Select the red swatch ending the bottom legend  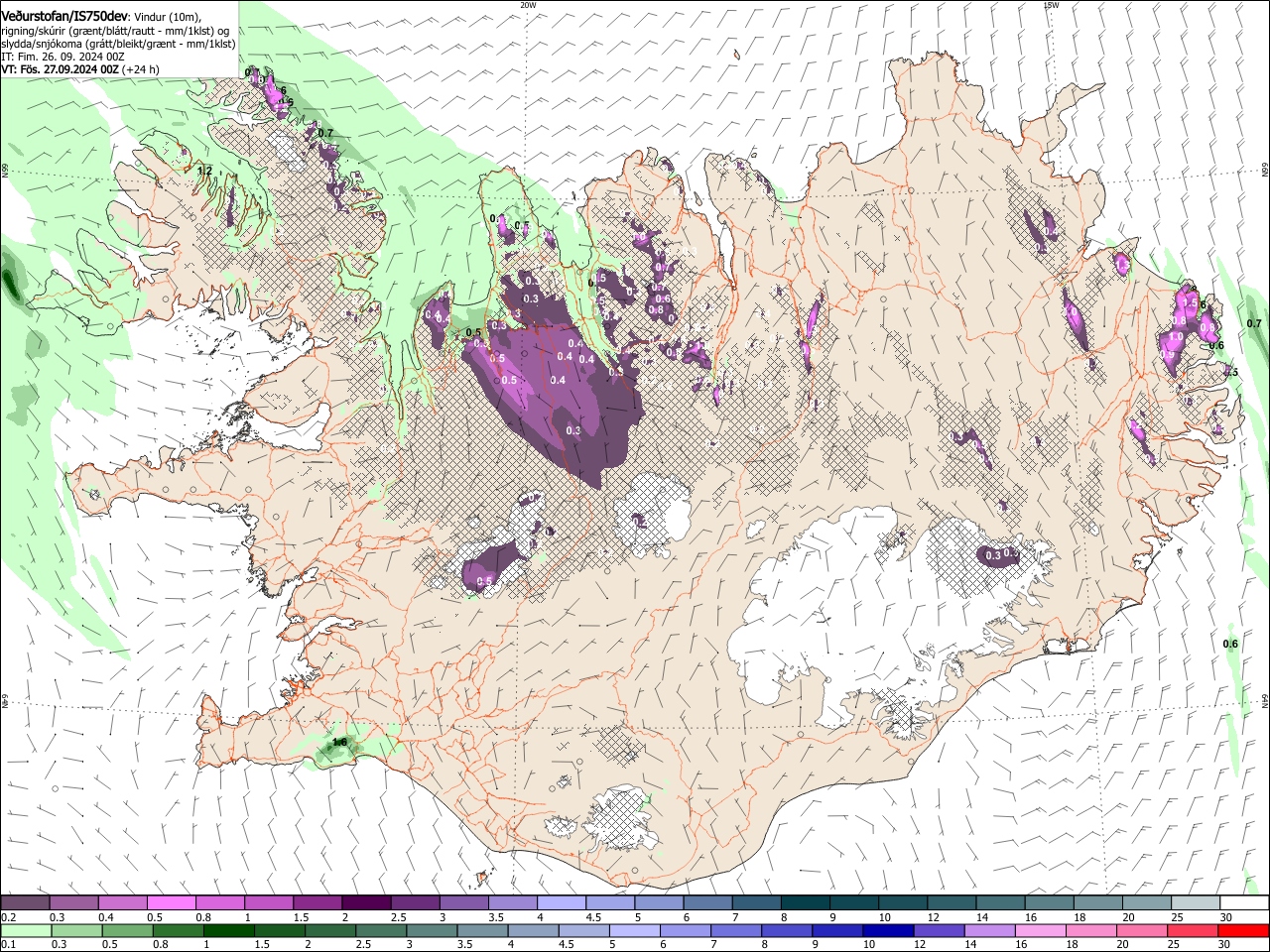pos(1244,930)
